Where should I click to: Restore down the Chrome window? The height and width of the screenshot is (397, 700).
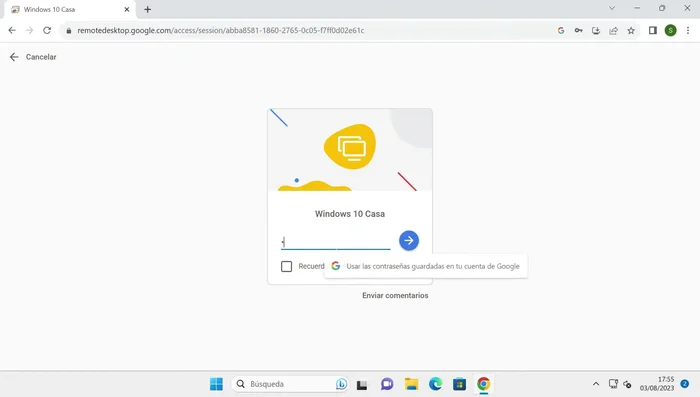(x=662, y=8)
